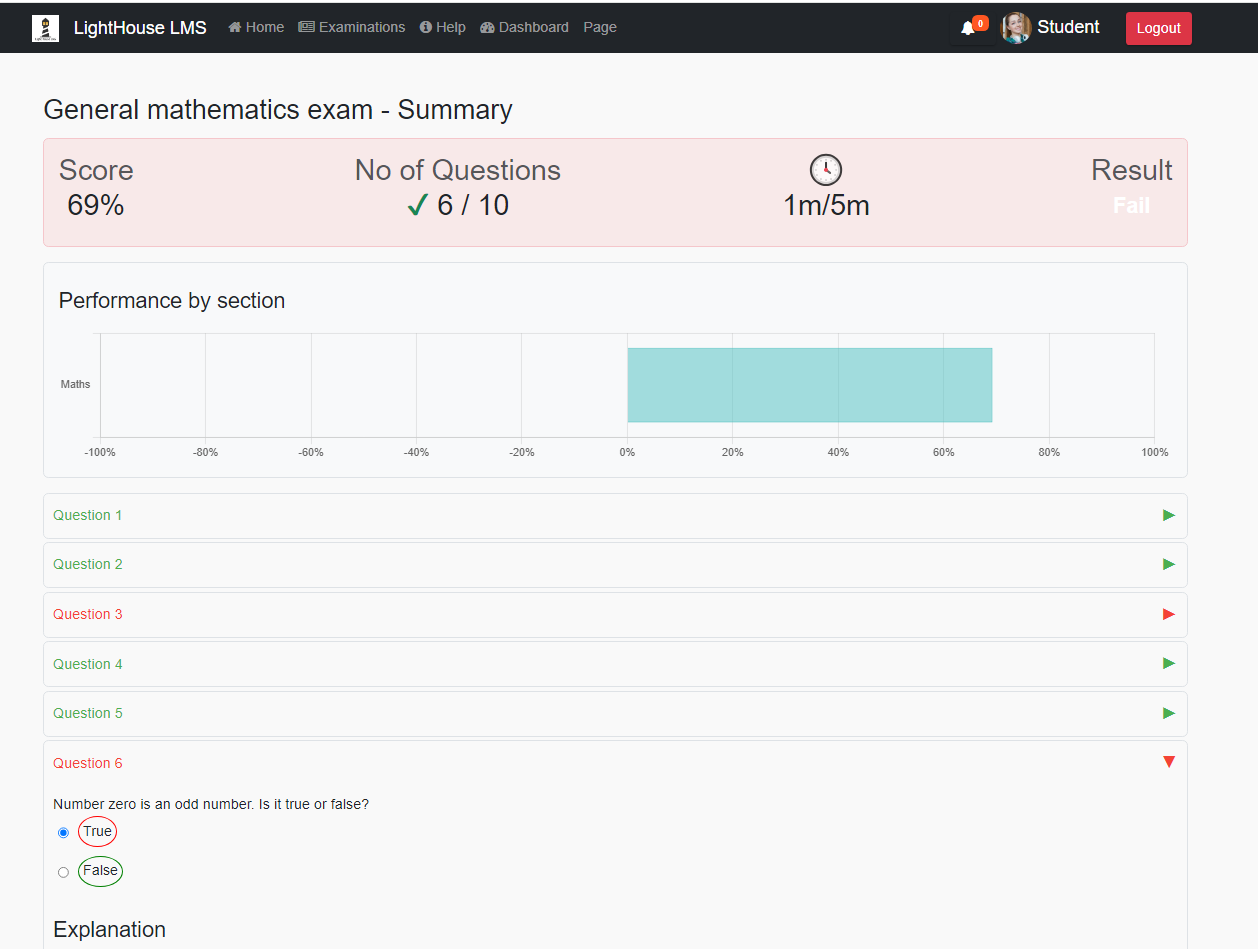Screen dimensions: 1258x949
Task: Open Dashboard from the top navigation
Action: 524,27
